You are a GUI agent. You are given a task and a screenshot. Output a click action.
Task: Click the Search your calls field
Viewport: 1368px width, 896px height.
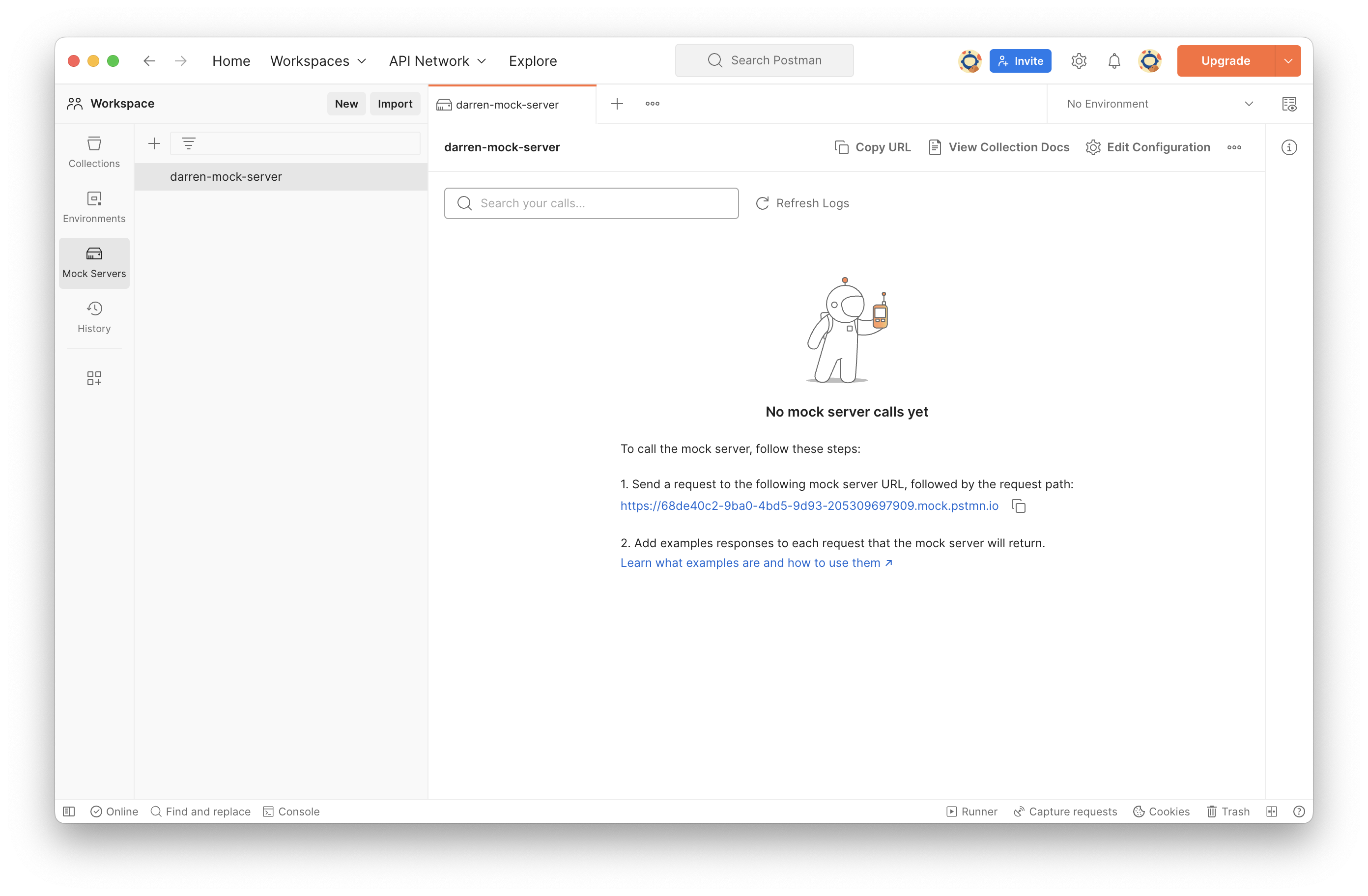point(591,203)
